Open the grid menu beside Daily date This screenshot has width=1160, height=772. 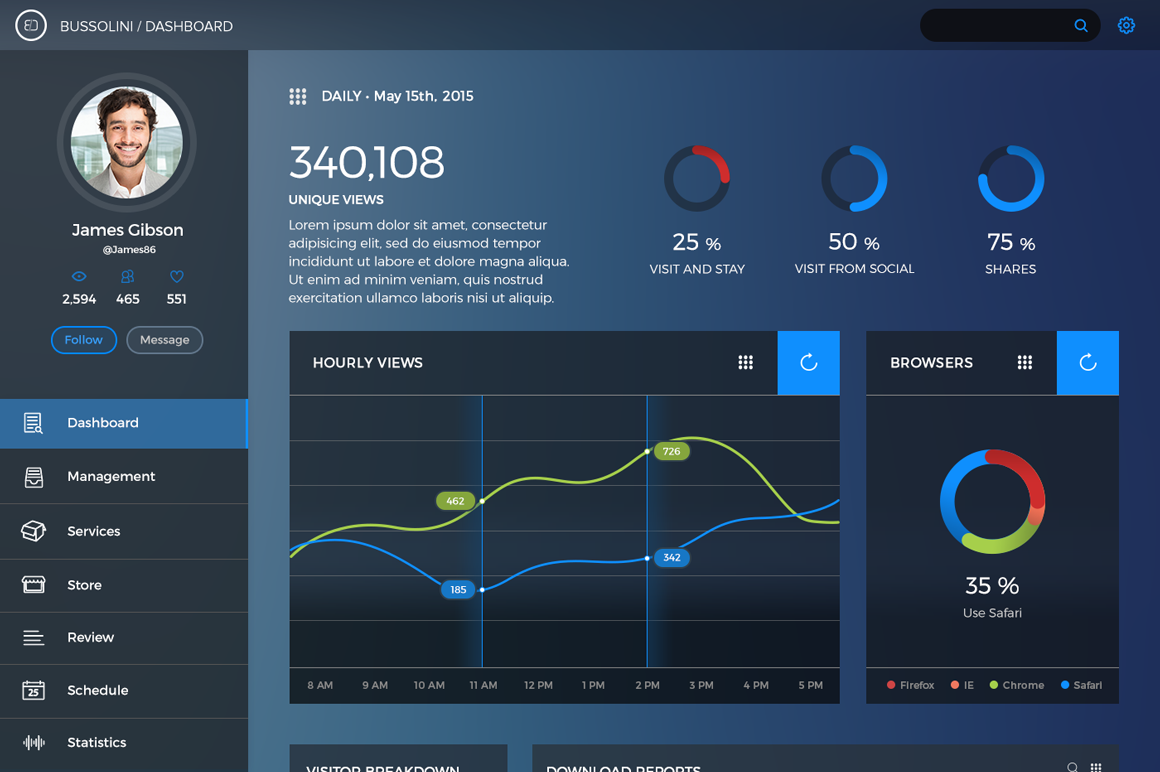pos(298,97)
